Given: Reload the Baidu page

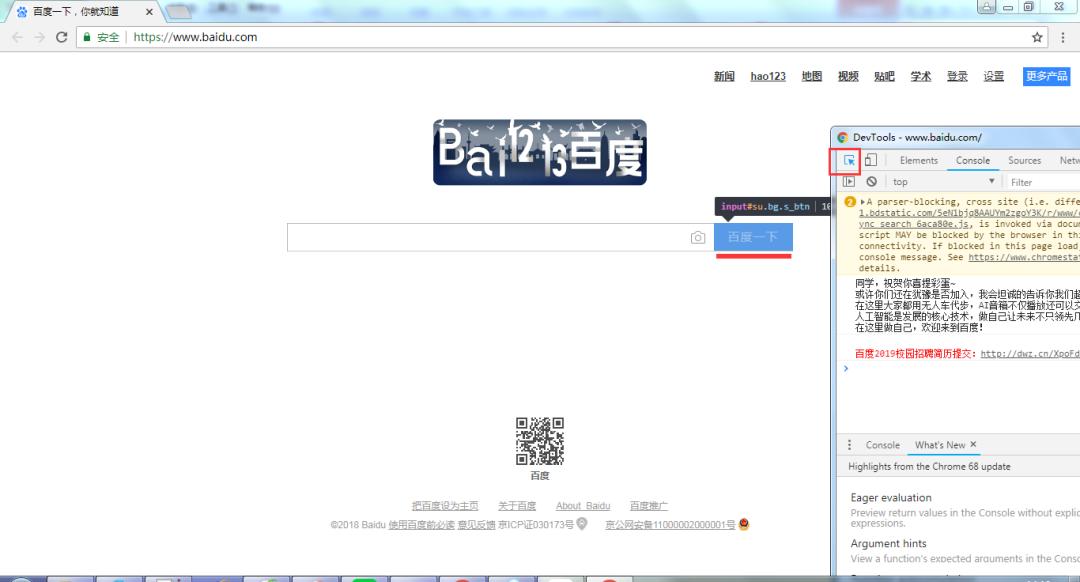Looking at the screenshot, I should [64, 36].
